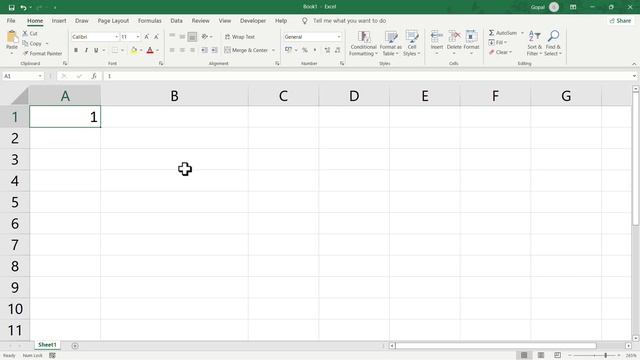Increase indent of cell contents

(214, 50)
